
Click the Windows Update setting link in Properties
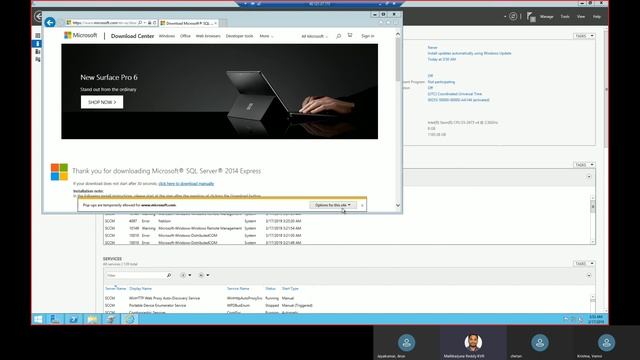coord(469,53)
